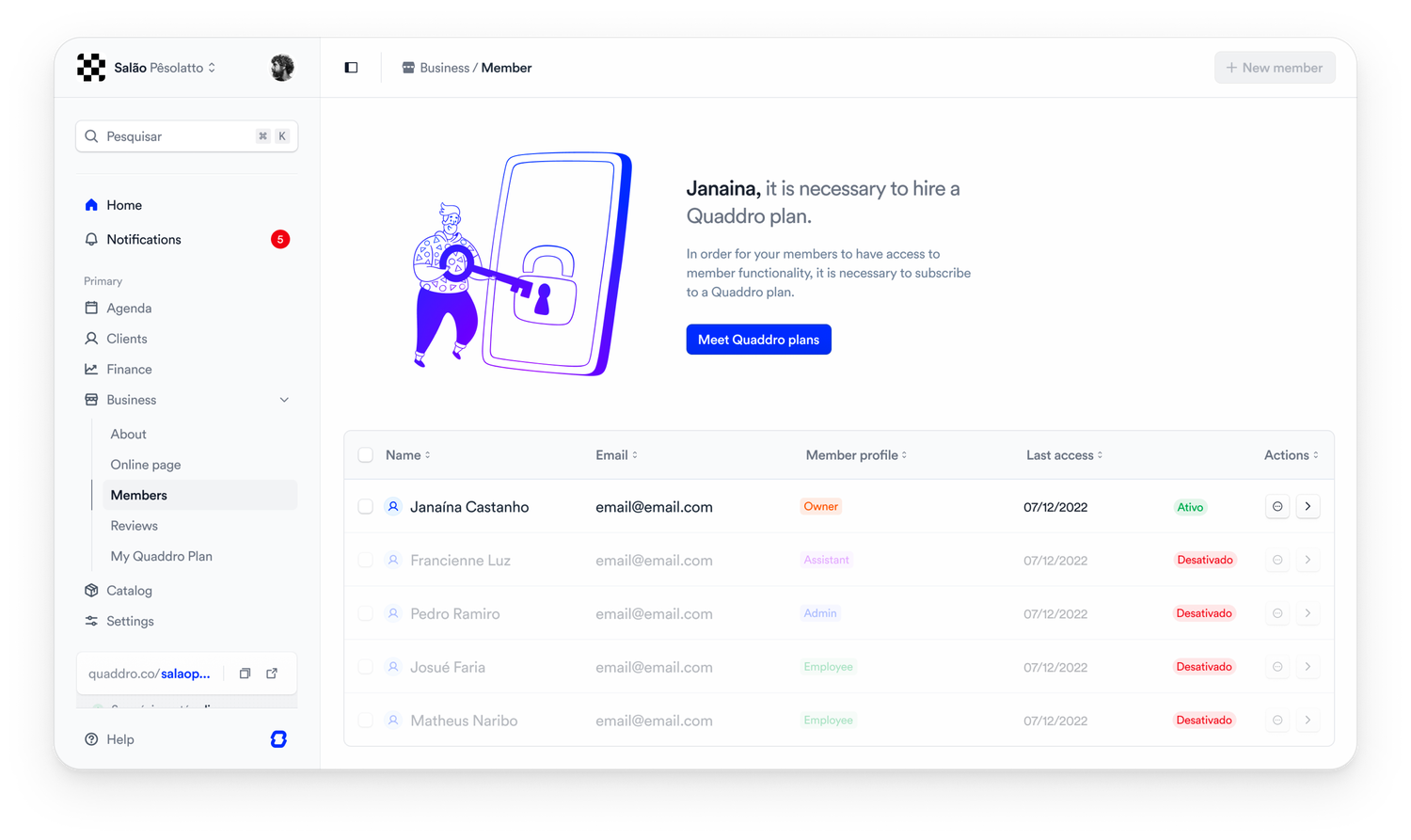
Task: Open details arrow for Pedro Ramiro
Action: tap(1308, 613)
